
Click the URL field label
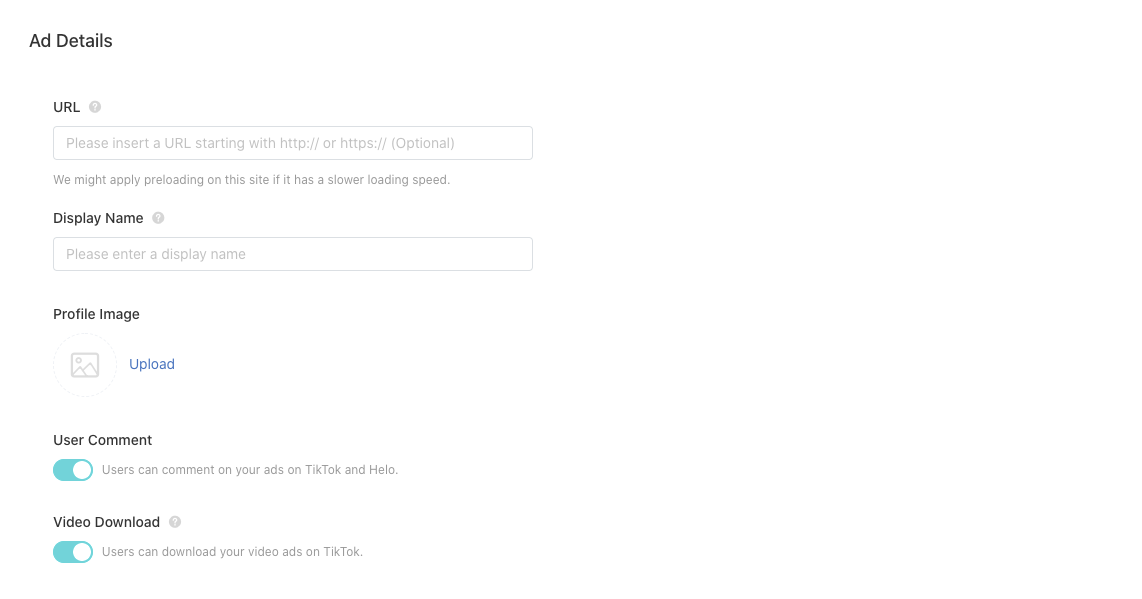[67, 107]
